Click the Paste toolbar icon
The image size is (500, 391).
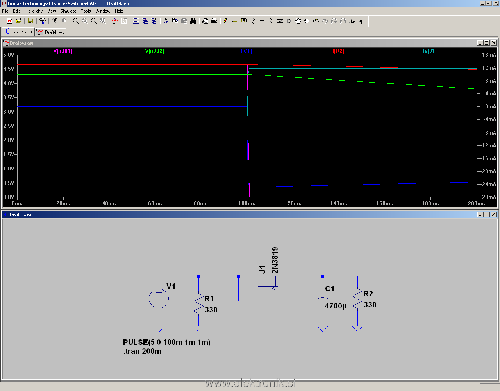tap(184, 21)
